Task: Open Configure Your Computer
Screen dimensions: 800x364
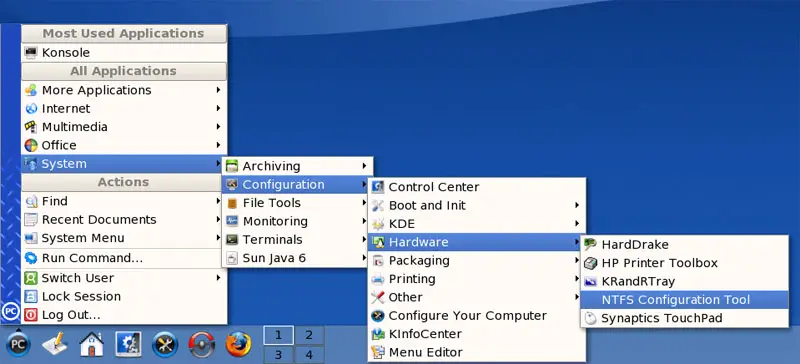Action: (477, 316)
